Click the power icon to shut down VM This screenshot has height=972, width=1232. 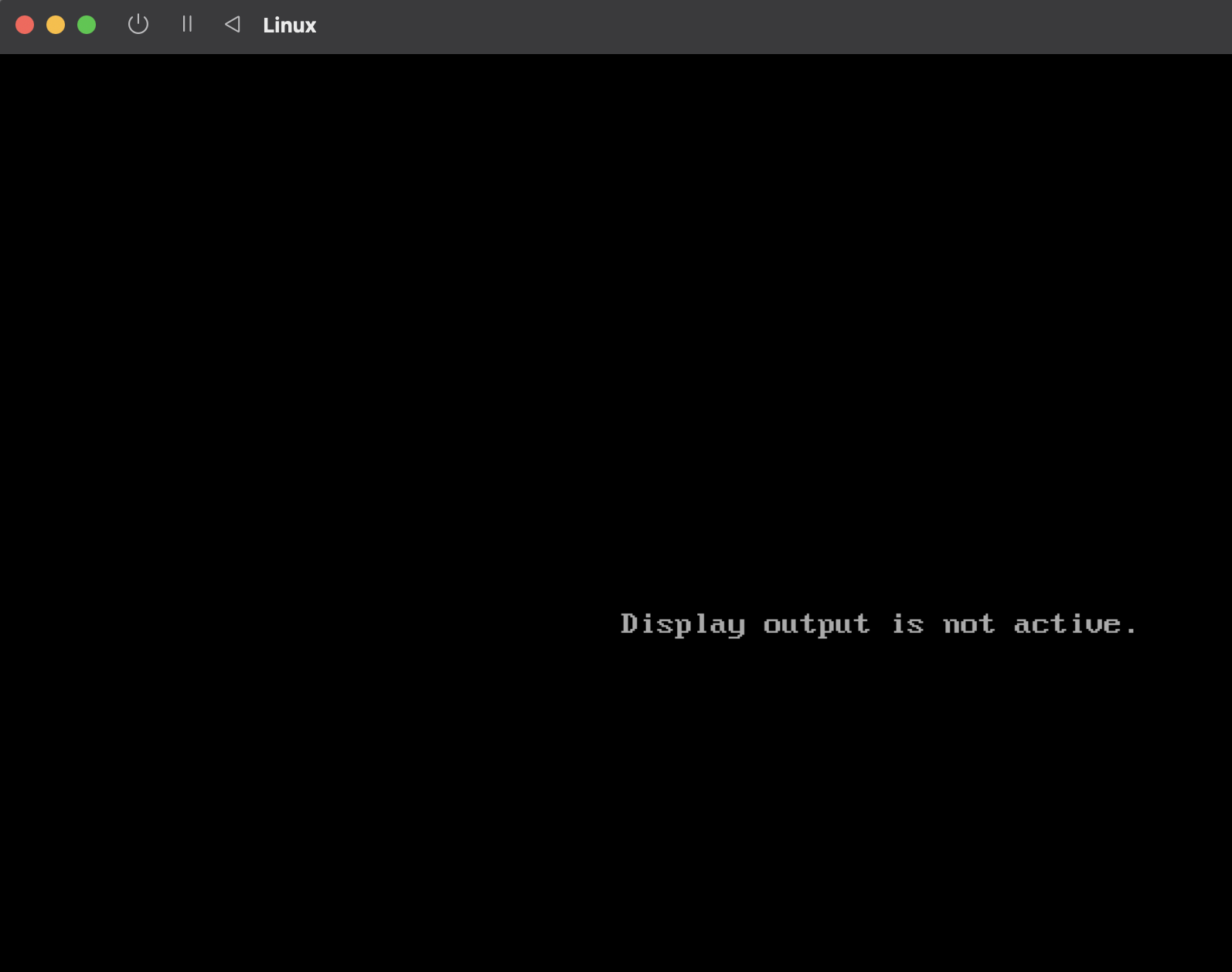click(x=138, y=25)
